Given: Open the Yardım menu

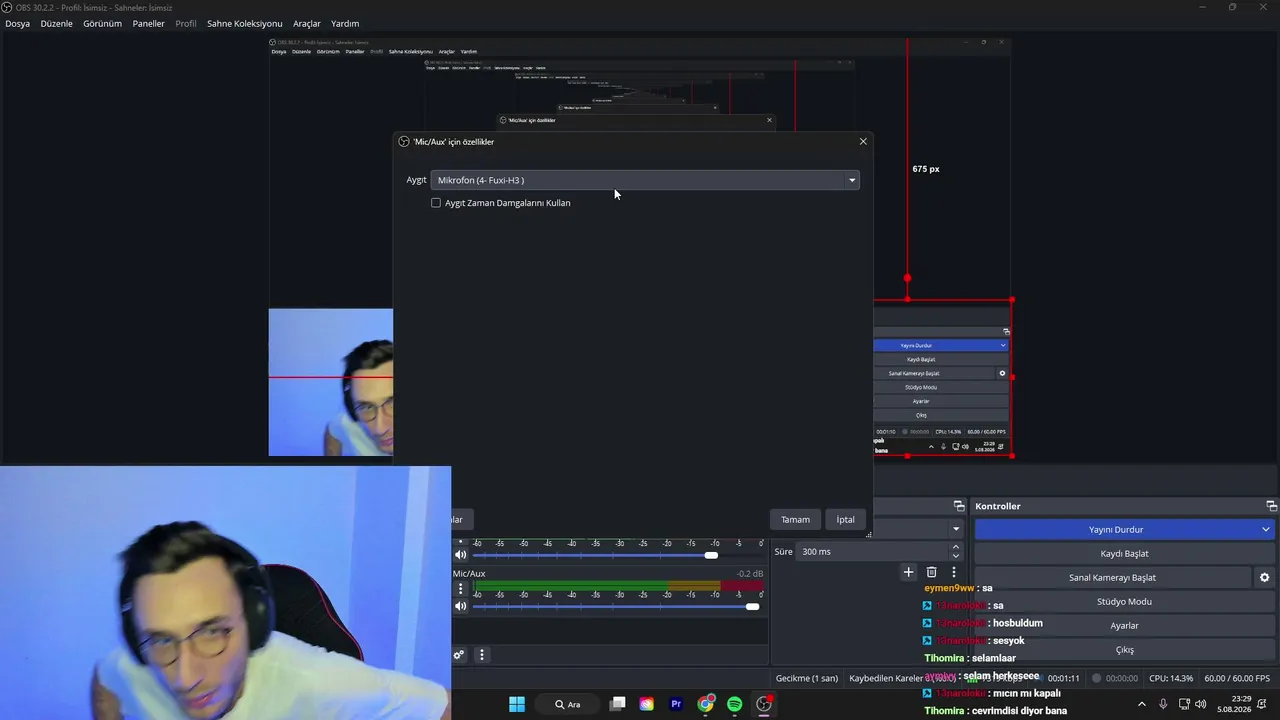Looking at the screenshot, I should [345, 23].
